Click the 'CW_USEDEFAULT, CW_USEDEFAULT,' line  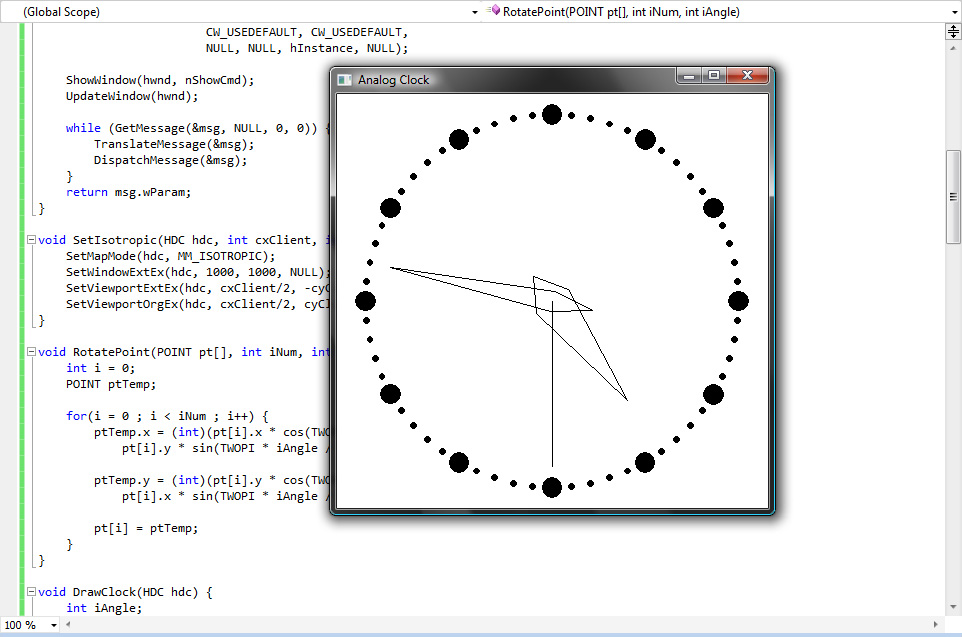click(307, 32)
